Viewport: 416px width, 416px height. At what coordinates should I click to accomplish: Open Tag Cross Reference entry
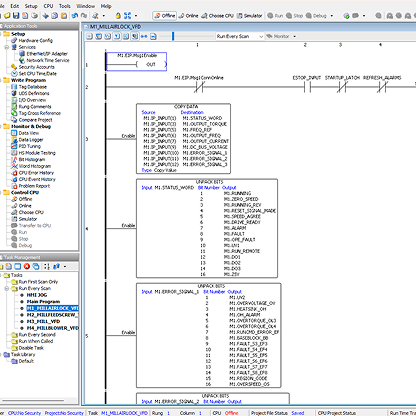click(x=40, y=113)
